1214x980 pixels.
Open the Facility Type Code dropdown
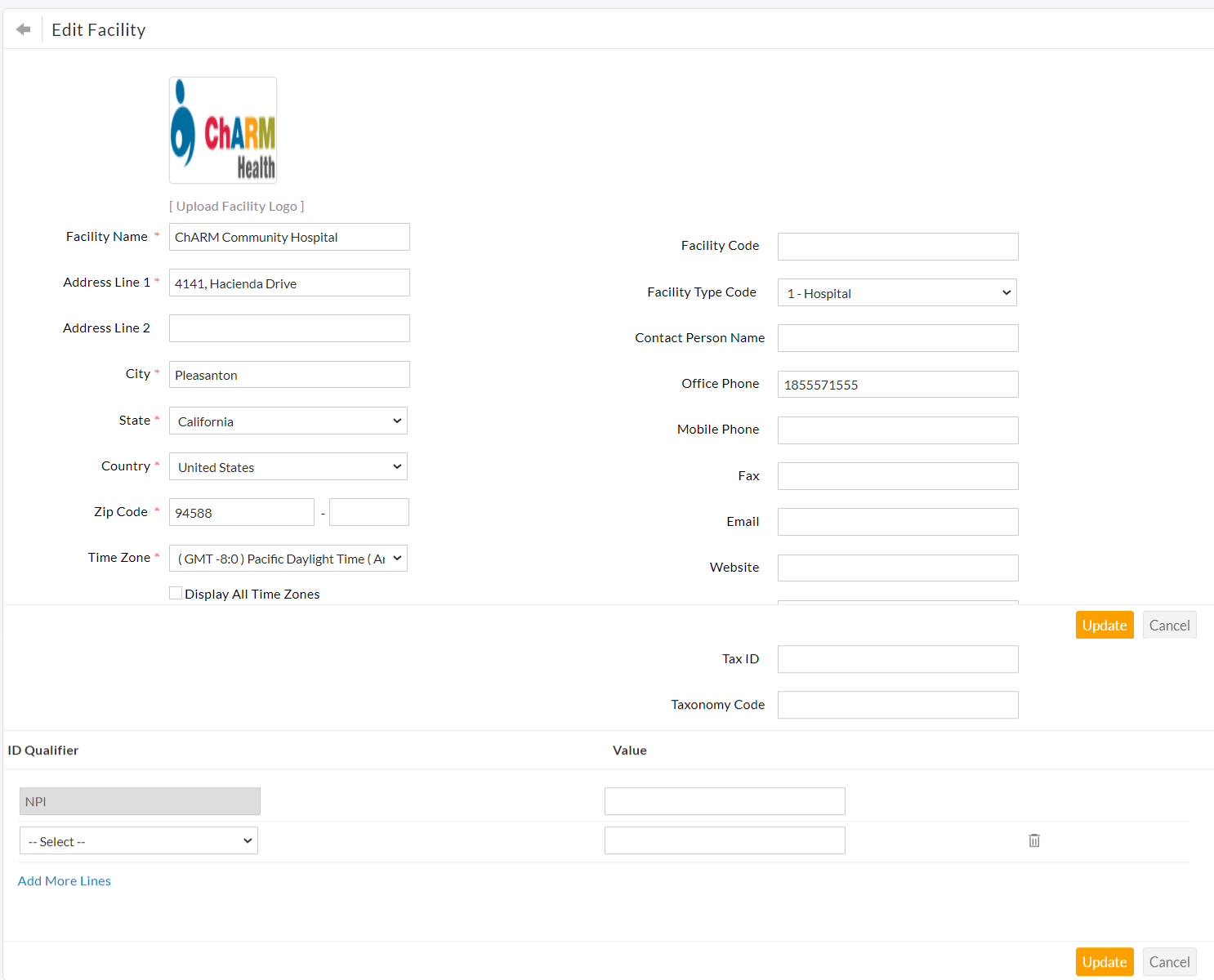(x=897, y=293)
